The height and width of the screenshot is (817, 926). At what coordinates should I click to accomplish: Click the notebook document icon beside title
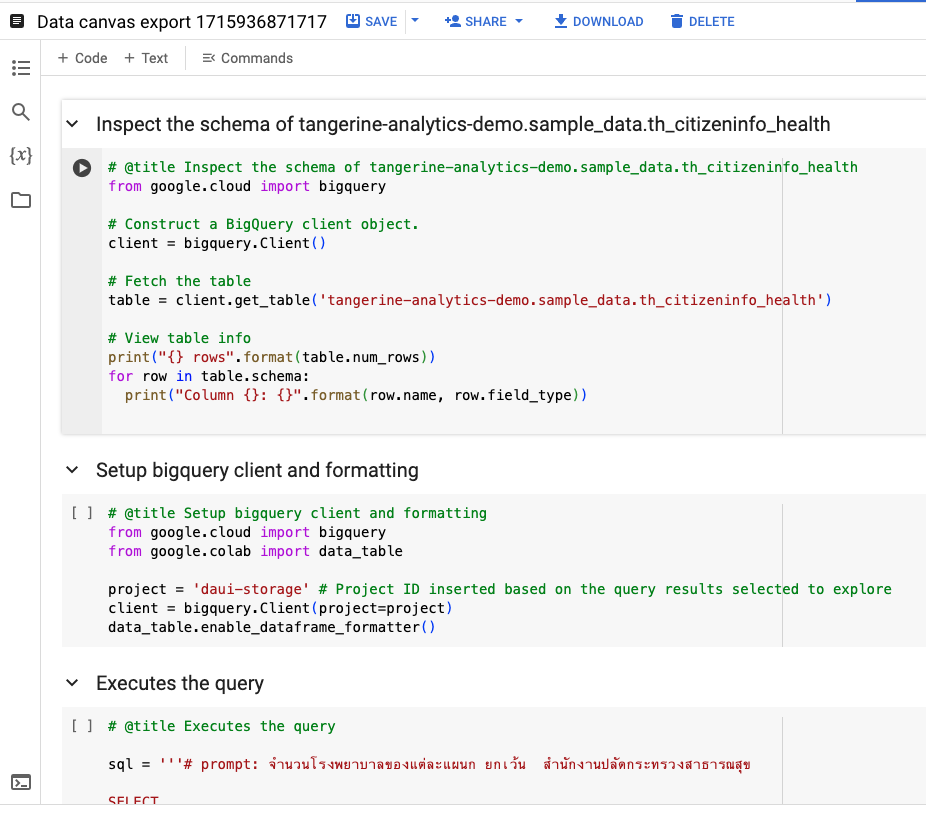pos(17,22)
